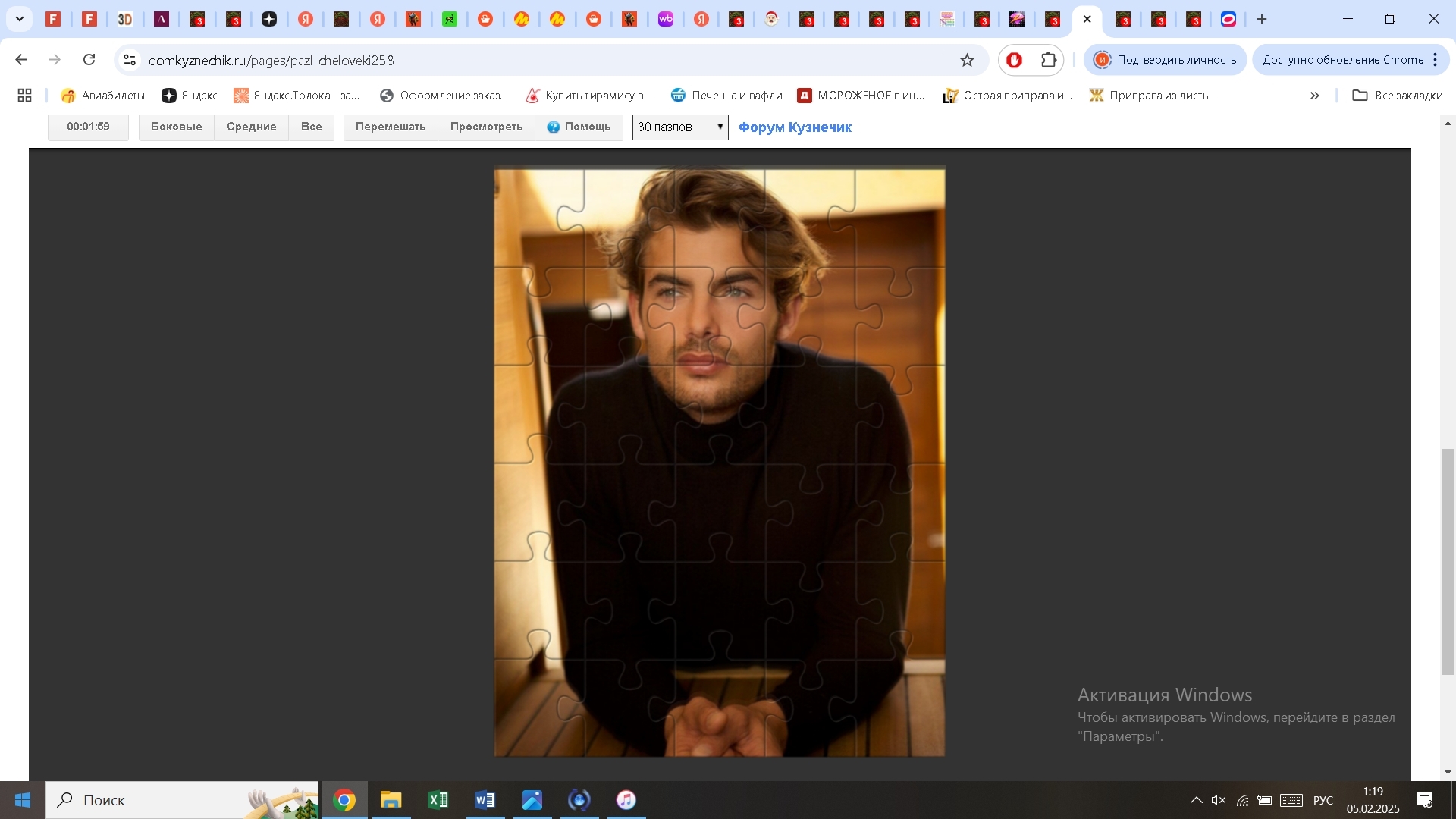This screenshot has height=819, width=1456.
Task: Open the Яндекс bookmark
Action: (x=190, y=95)
